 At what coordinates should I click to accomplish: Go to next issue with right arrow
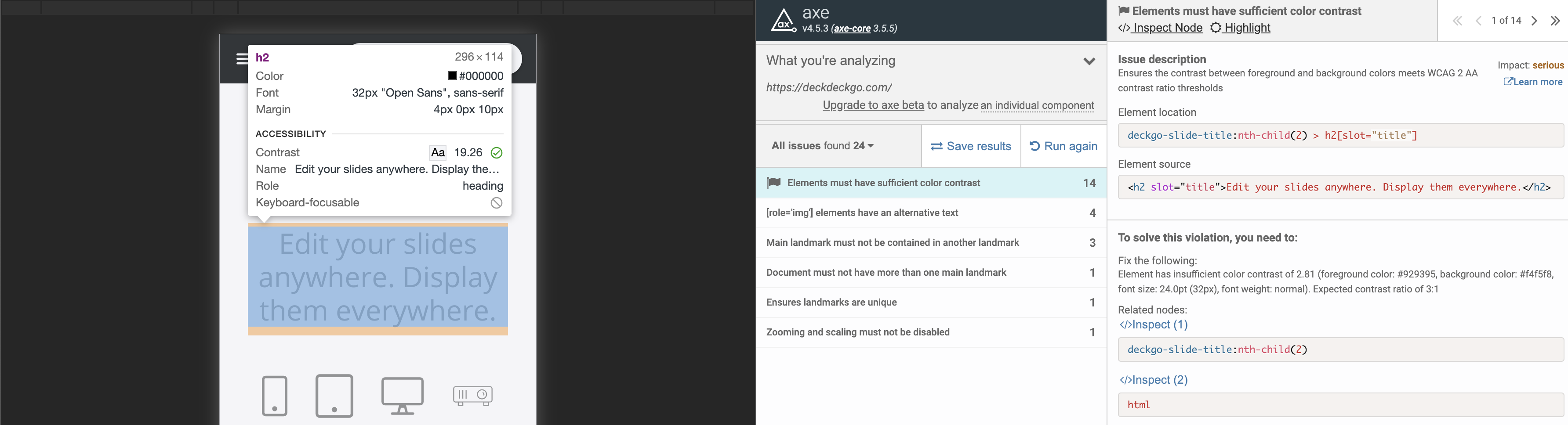(1535, 21)
